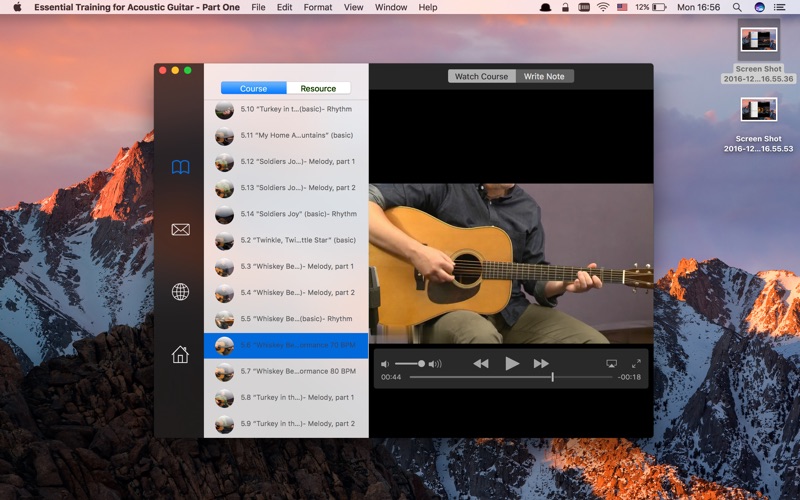Screen dimensions: 800x500
Task: Select lesson 5.9 "Turkey in th...)- Melody, part 2
Action: [x=286, y=424]
